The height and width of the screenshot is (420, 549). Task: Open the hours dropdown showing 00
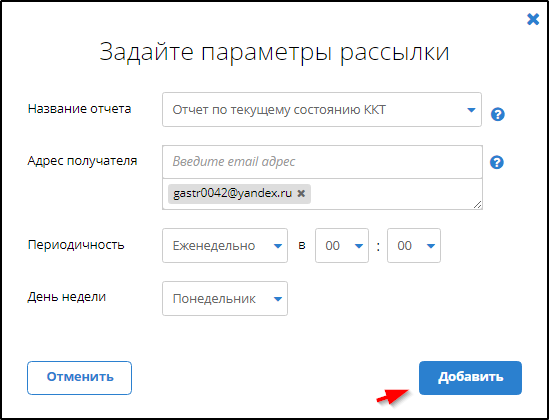click(342, 246)
